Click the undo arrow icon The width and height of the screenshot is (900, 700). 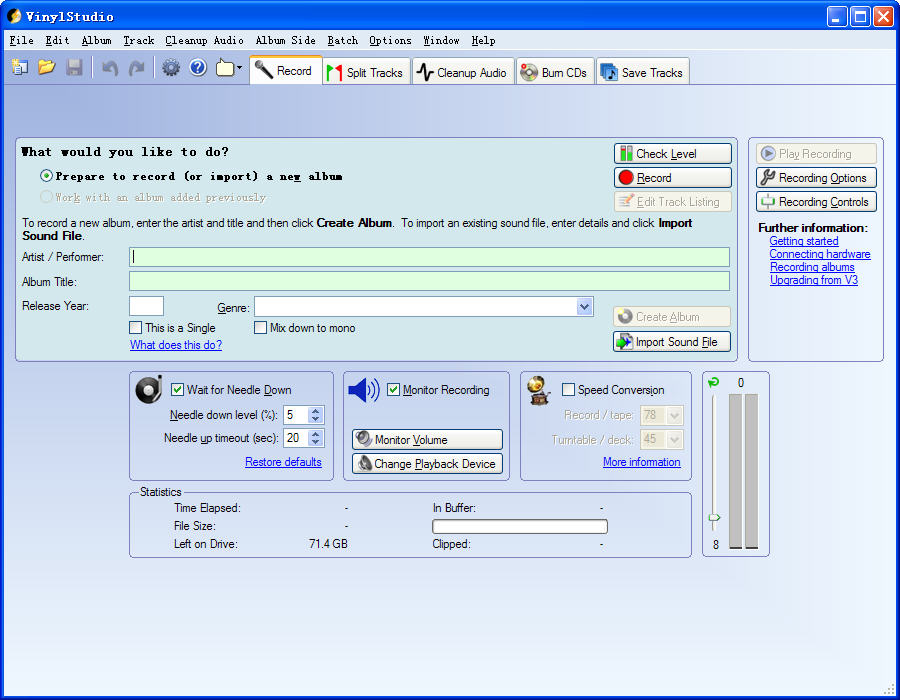pos(110,68)
